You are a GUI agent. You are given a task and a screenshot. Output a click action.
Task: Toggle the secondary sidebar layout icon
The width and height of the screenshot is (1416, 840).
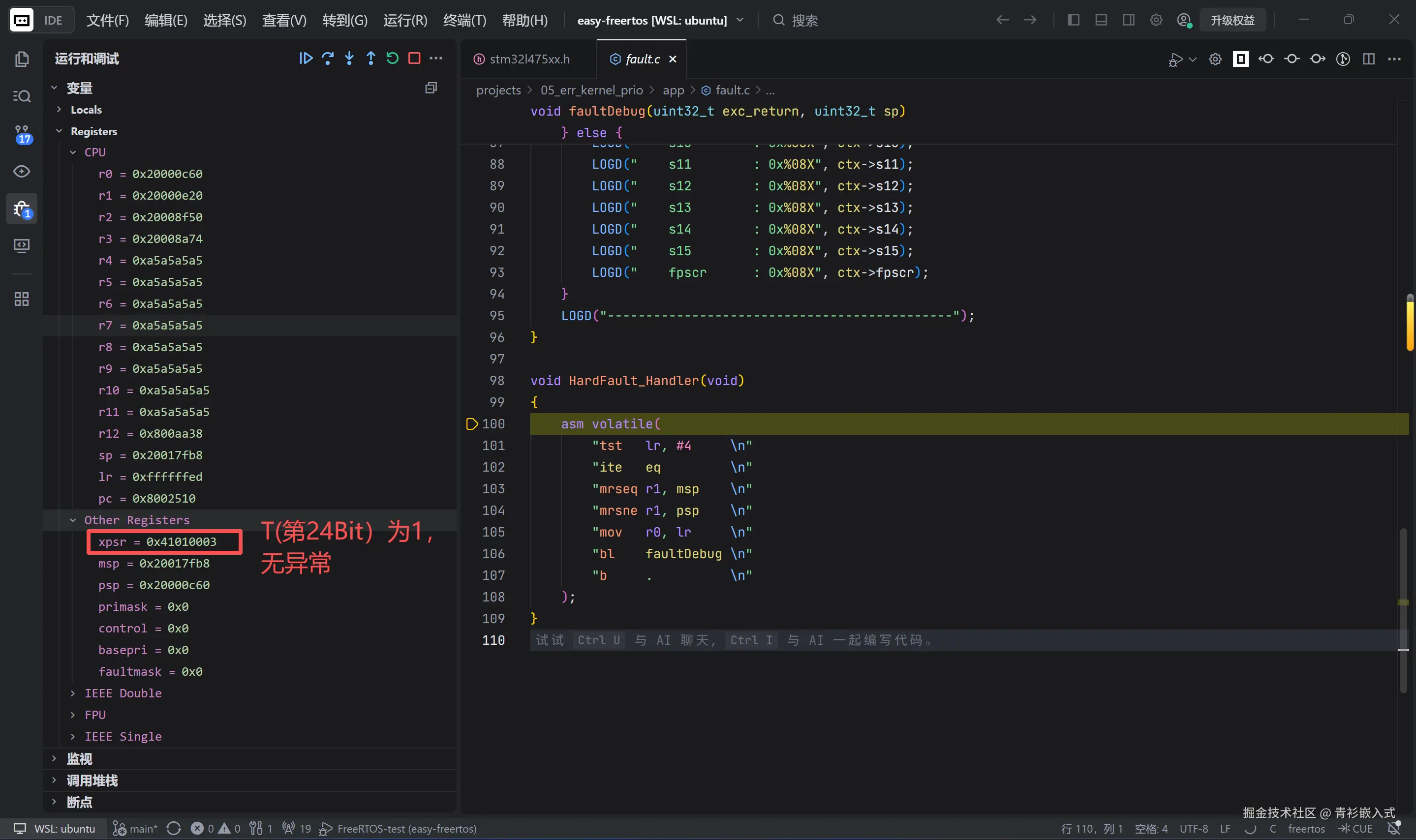coord(1128,20)
